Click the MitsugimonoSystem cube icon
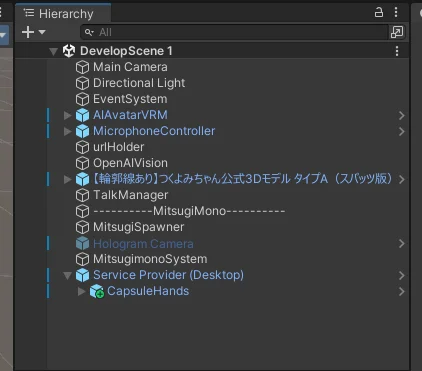Screen dimensions: 422x371 tap(82, 259)
